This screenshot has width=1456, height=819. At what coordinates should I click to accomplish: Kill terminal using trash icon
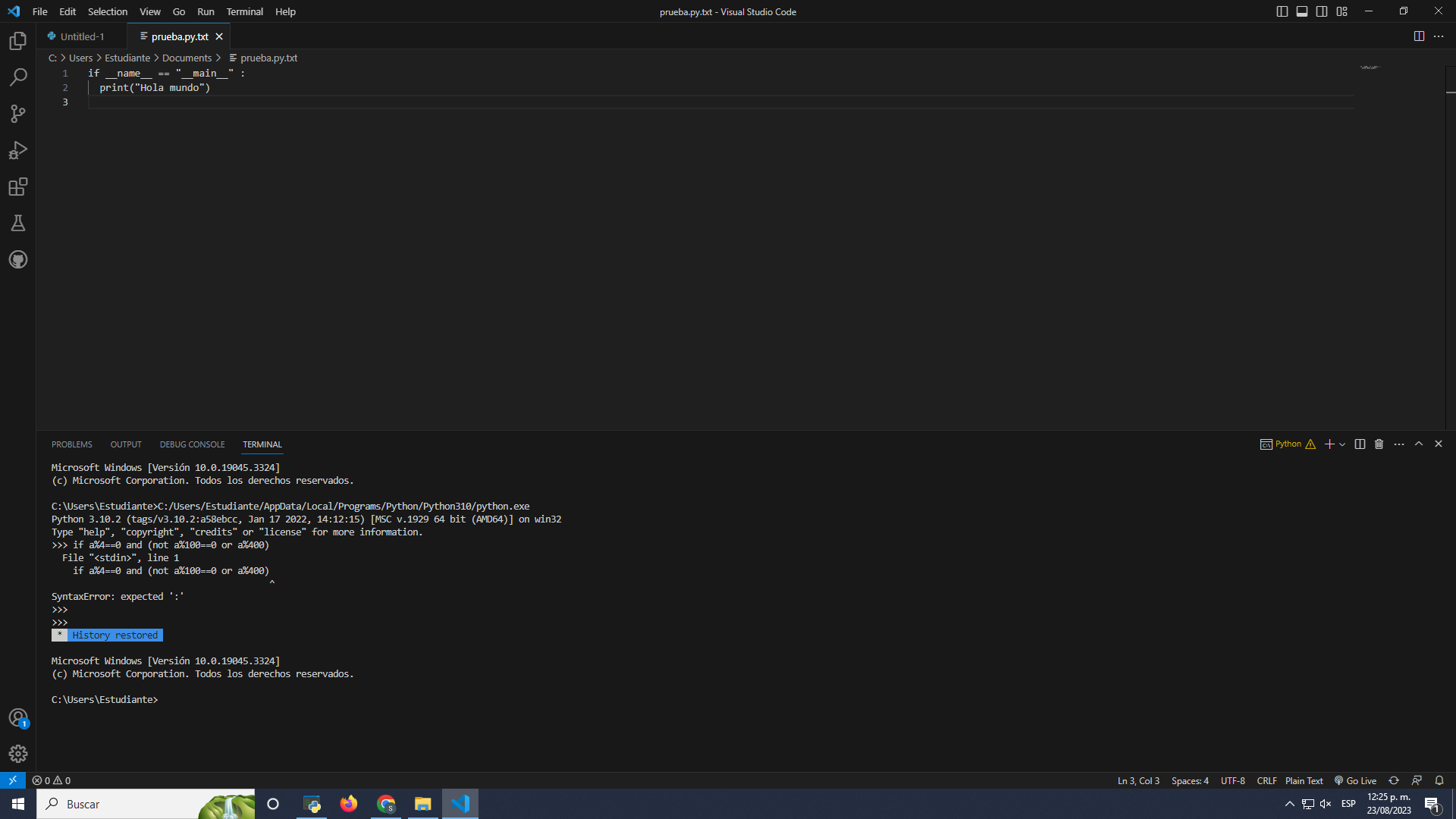(x=1379, y=444)
